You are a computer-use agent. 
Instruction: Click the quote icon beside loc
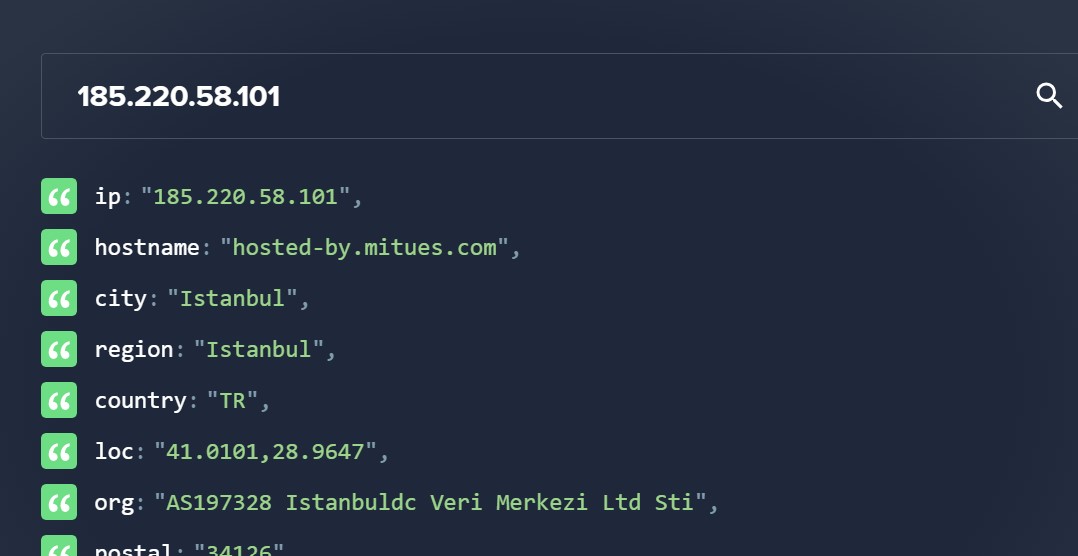(x=59, y=452)
